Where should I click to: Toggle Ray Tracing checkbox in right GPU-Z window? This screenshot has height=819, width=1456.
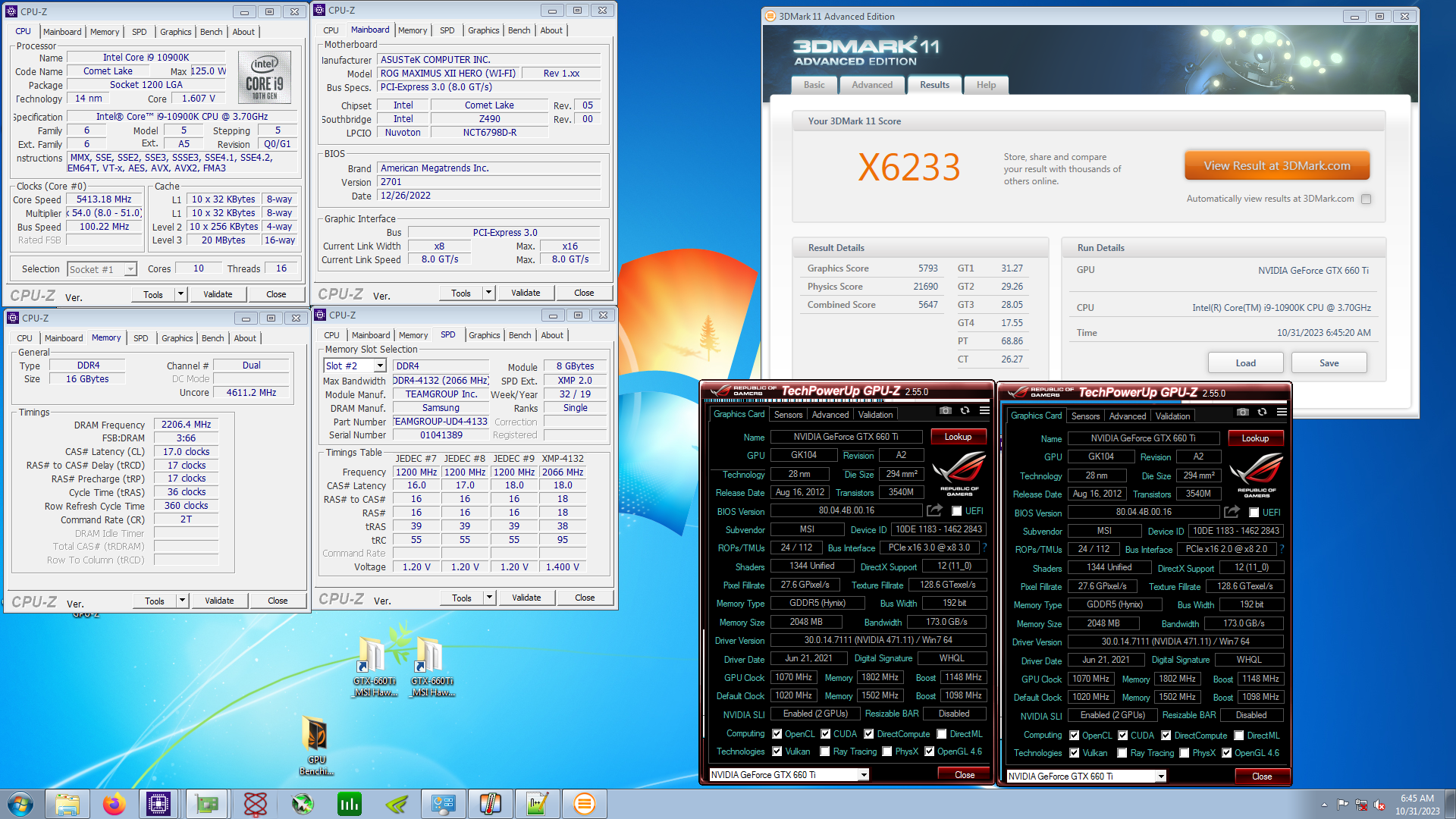click(x=1122, y=753)
